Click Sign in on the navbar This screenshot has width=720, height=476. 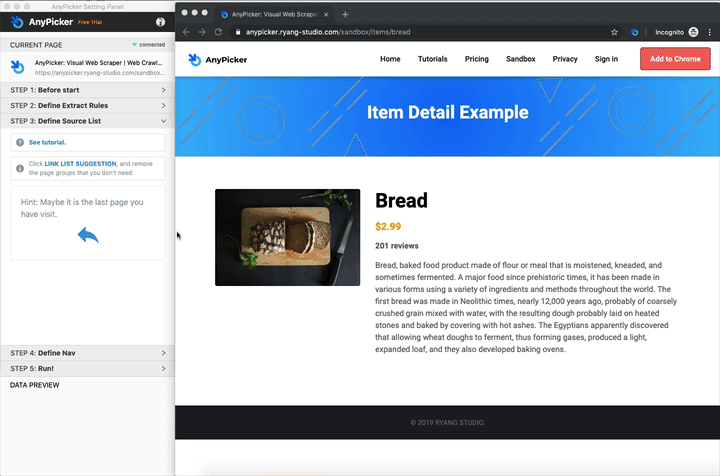tap(606, 59)
